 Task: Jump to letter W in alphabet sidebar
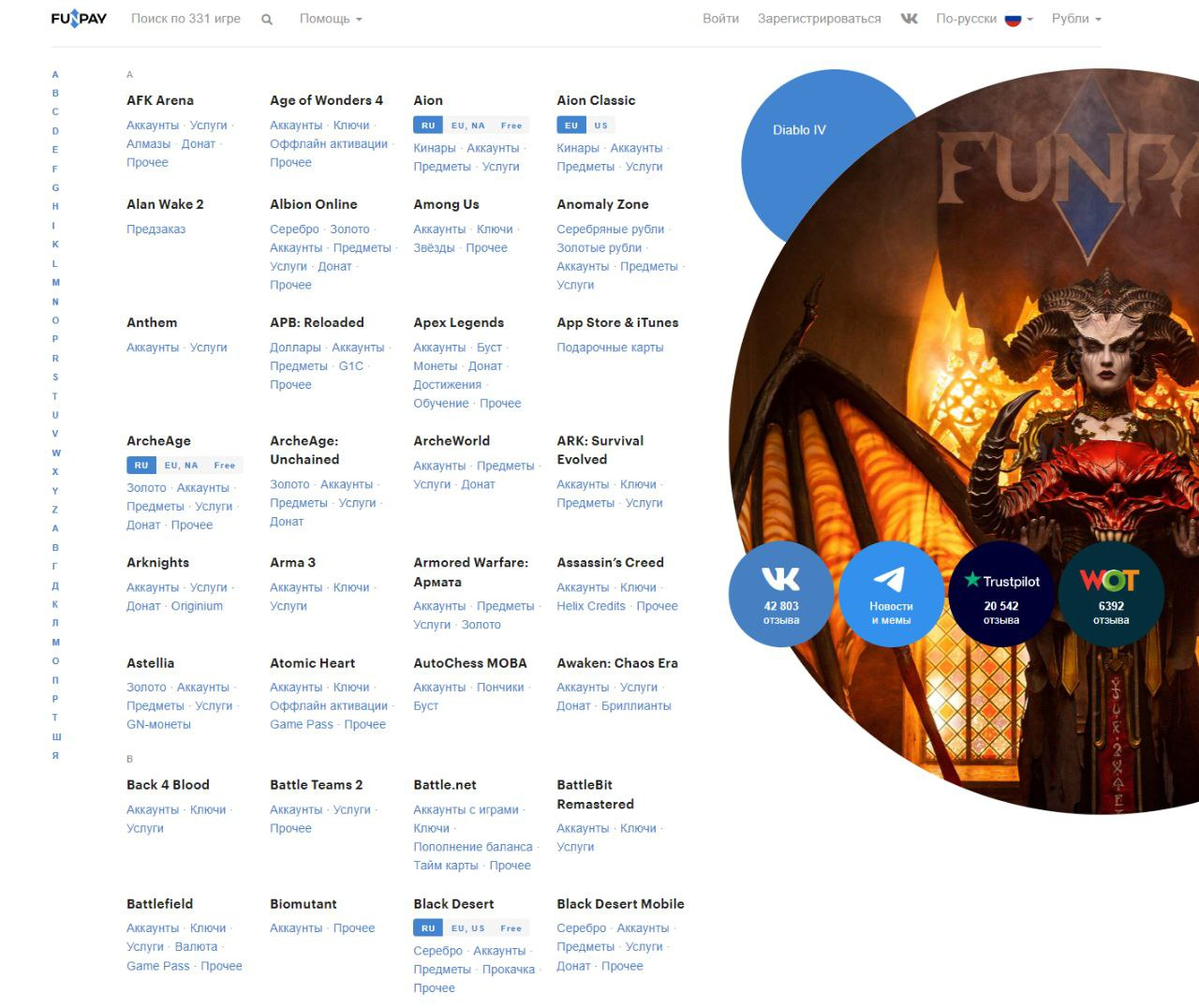coord(56,452)
